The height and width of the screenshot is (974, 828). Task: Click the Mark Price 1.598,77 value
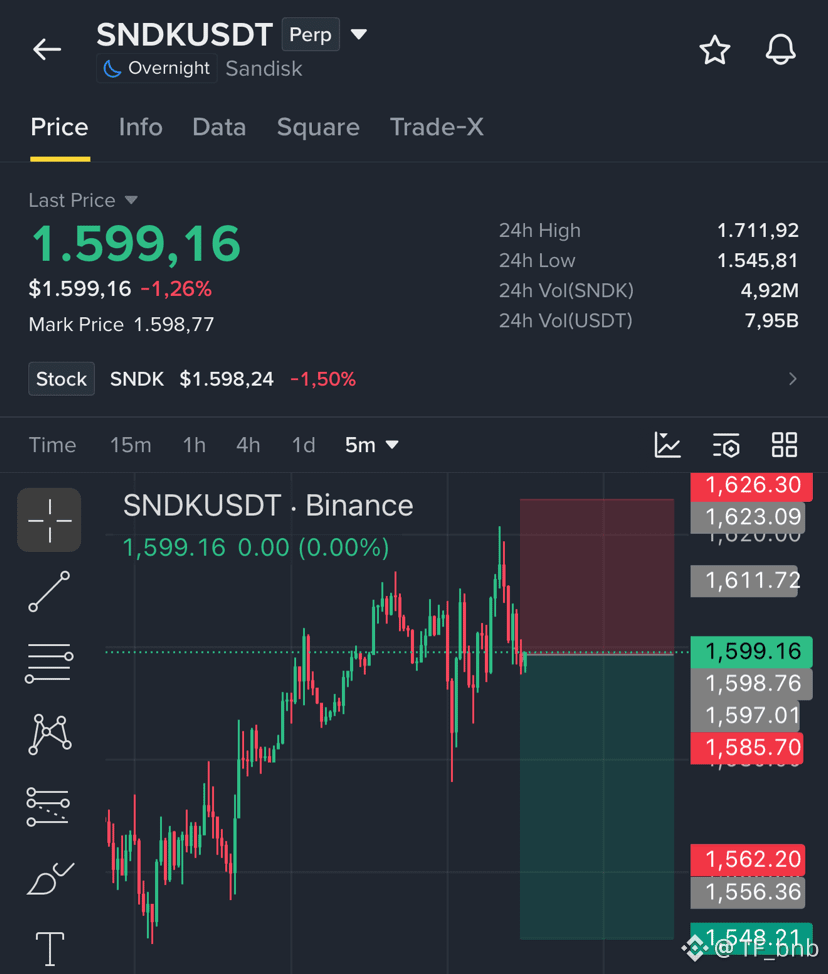[174, 324]
